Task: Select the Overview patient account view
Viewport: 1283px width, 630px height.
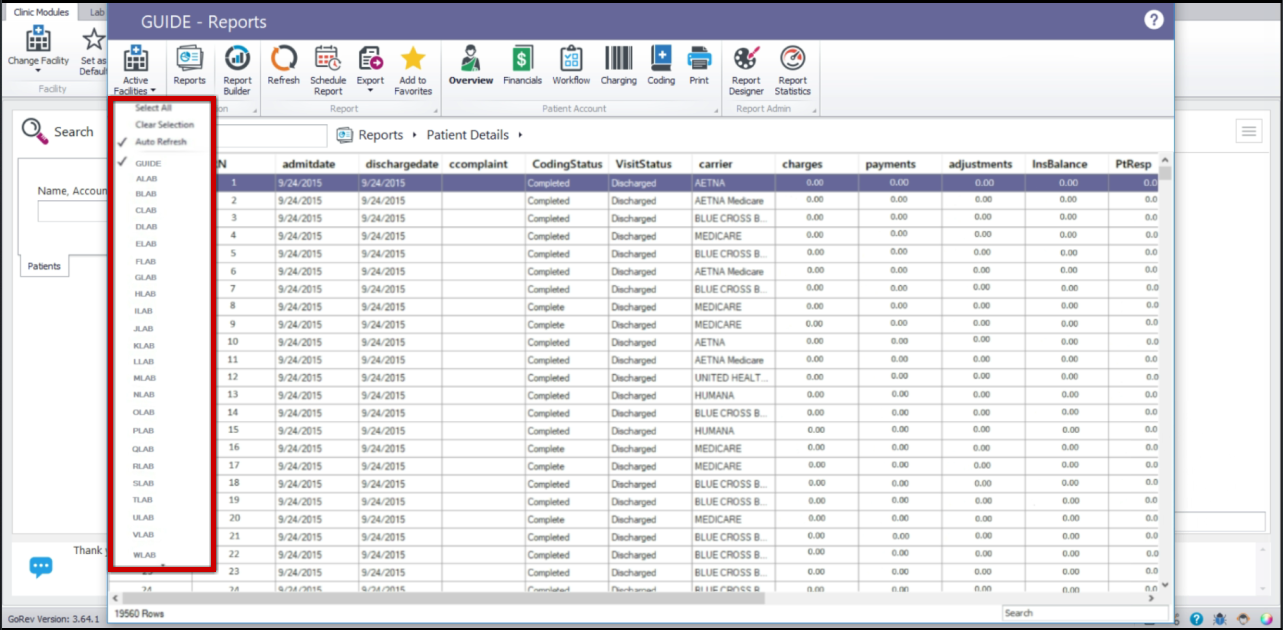Action: [x=470, y=66]
